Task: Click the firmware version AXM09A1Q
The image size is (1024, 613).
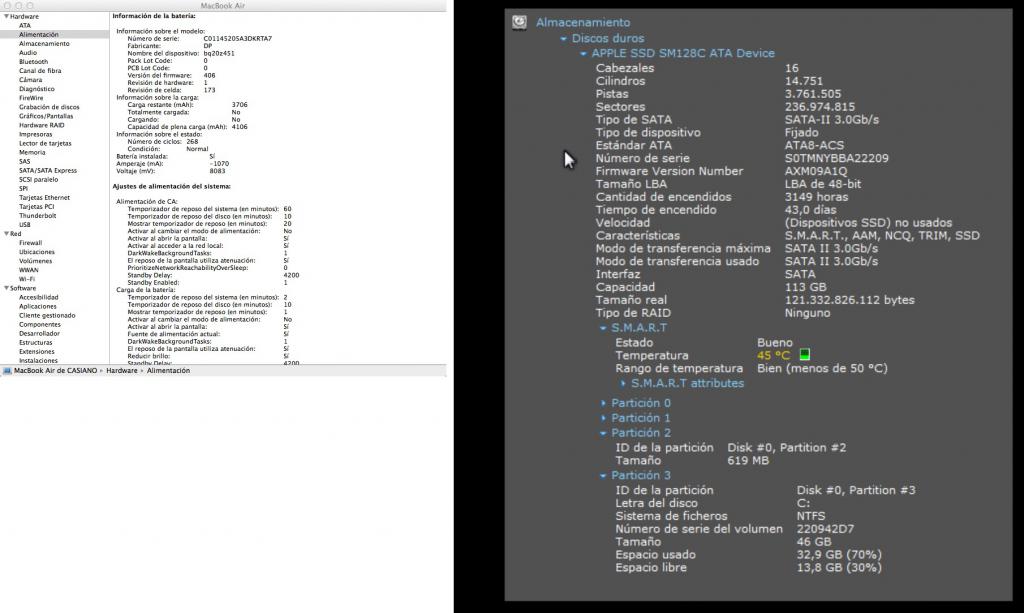Action: point(816,171)
